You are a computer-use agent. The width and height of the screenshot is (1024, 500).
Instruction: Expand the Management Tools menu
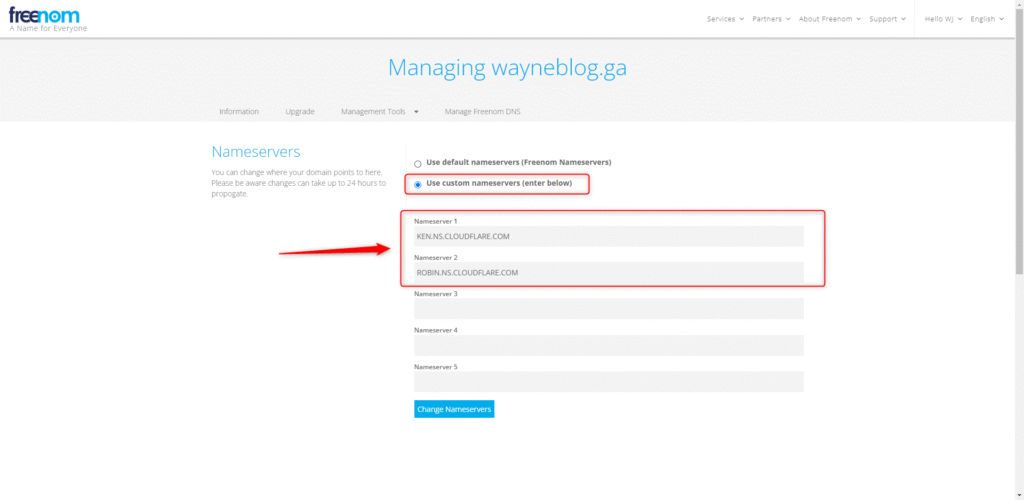click(x=379, y=111)
